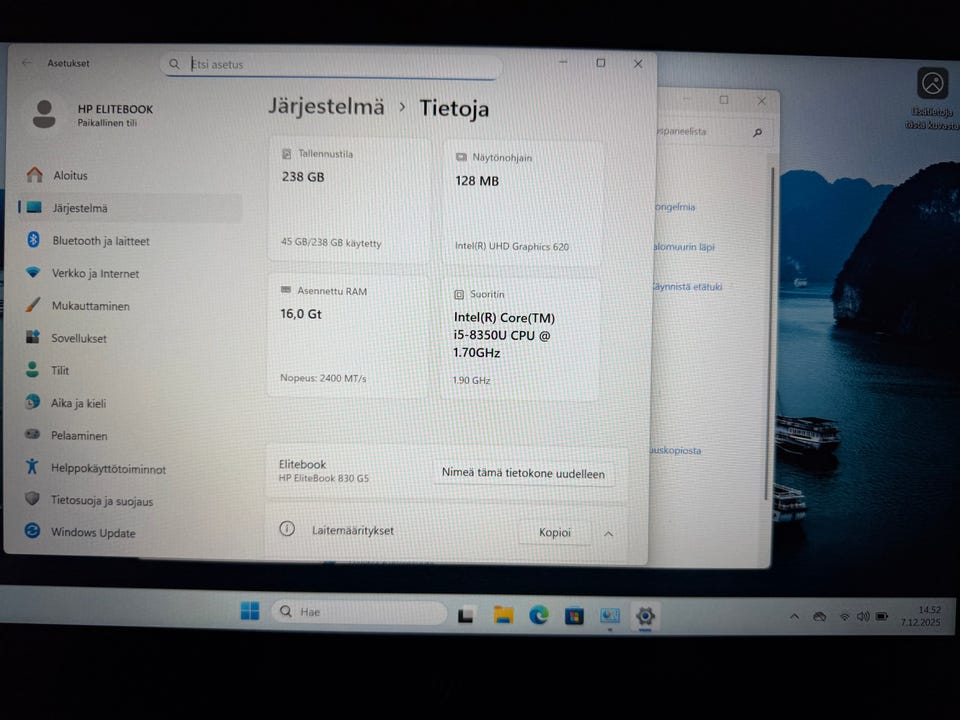Click Nimeä tämä tietokone uudelleen button
960x720 pixels.
pos(523,473)
